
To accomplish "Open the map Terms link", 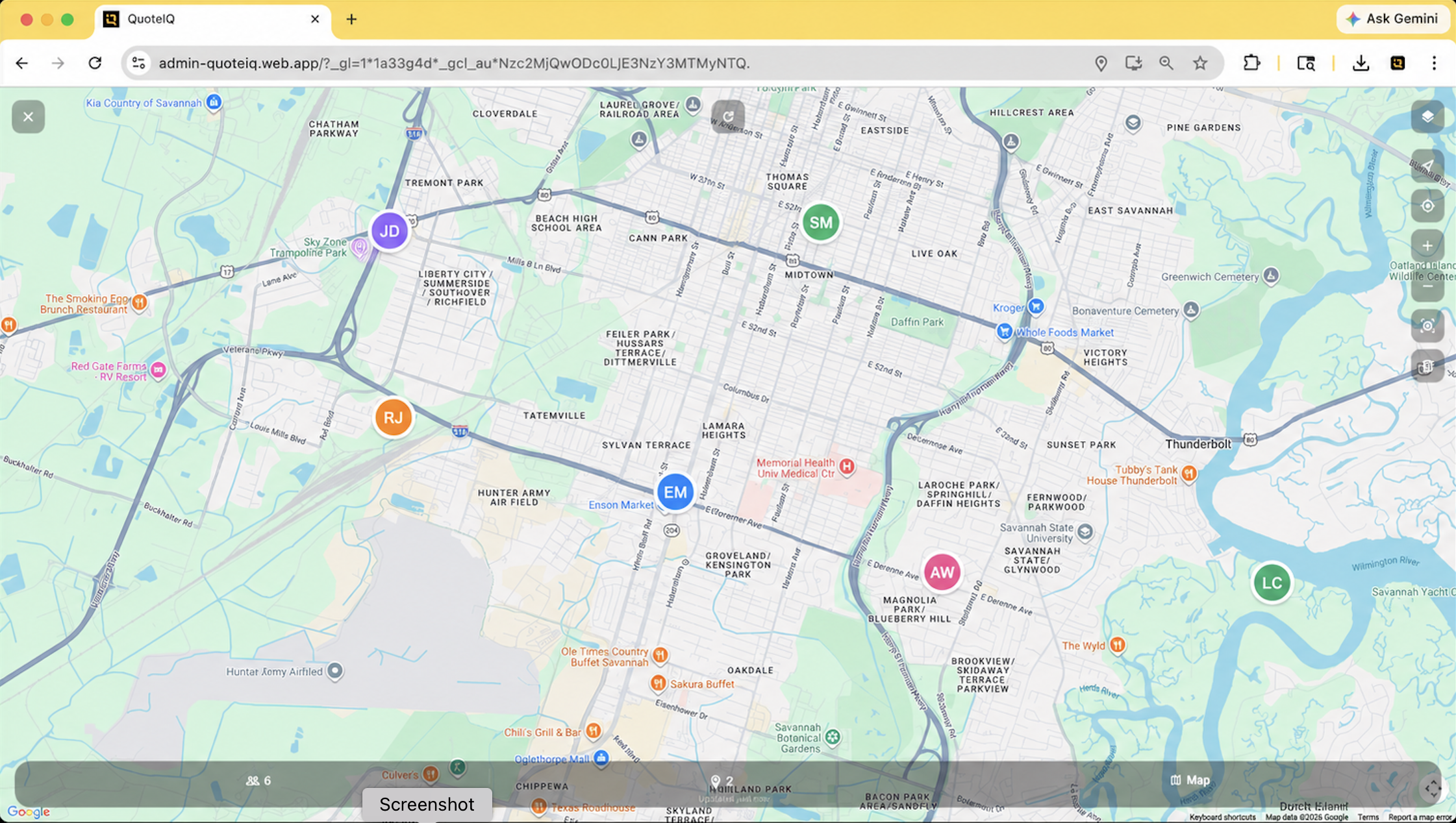I will pos(1368,817).
